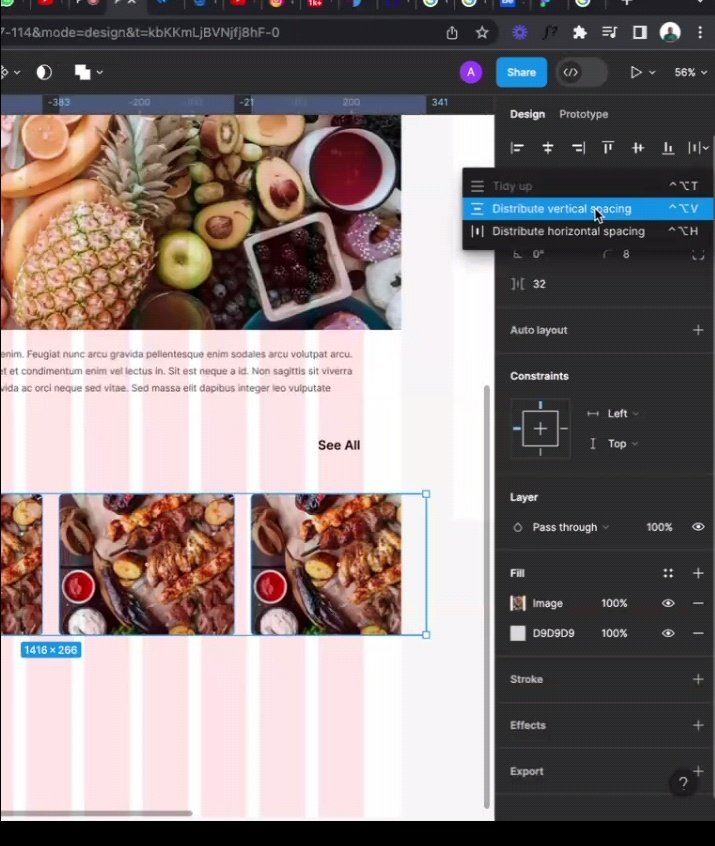The image size is (715, 846).
Task: Click Align right icon
Action: click(578, 148)
